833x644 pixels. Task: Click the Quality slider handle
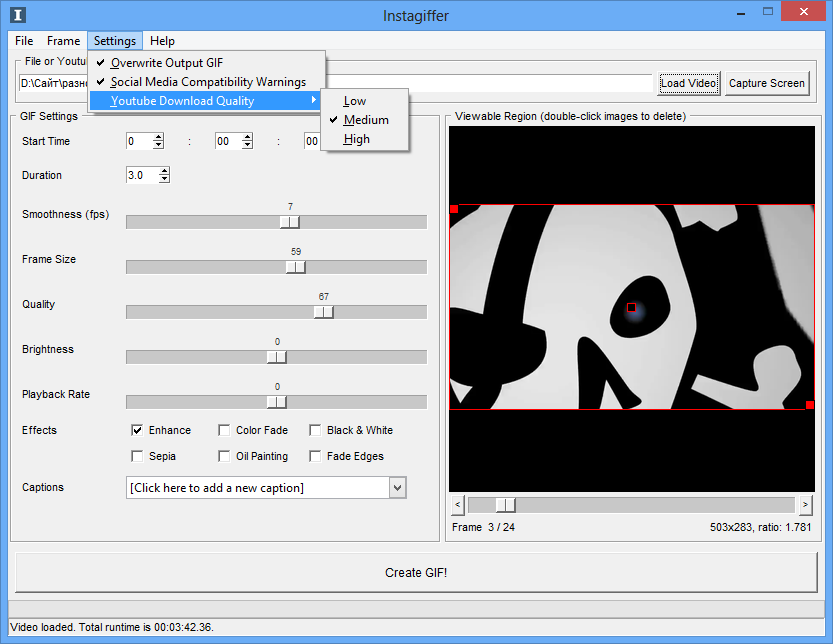pyautogui.click(x=324, y=312)
